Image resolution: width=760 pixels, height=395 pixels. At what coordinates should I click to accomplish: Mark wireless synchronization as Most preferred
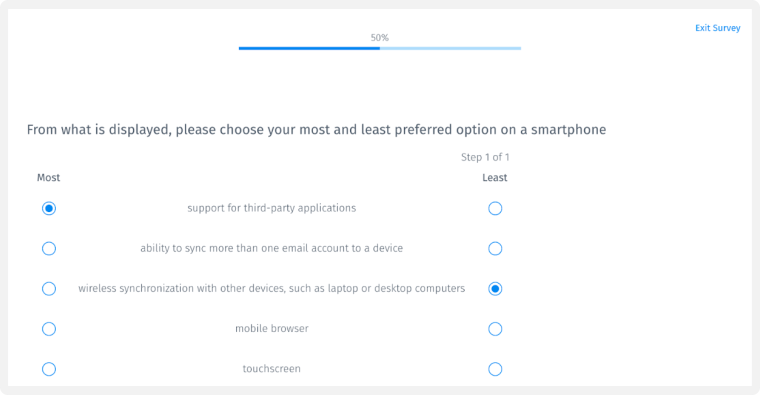tap(48, 289)
